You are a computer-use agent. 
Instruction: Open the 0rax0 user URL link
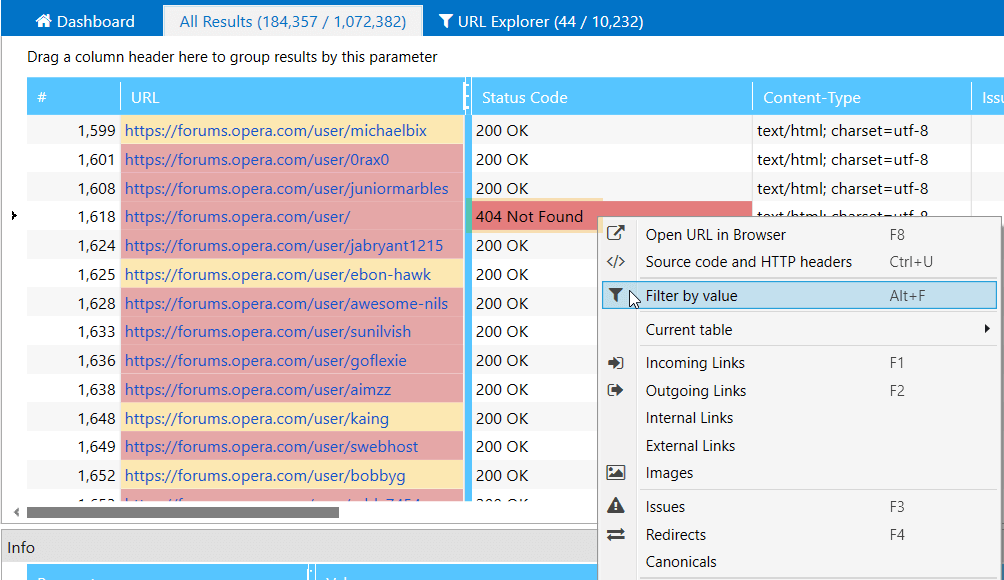(x=257, y=159)
